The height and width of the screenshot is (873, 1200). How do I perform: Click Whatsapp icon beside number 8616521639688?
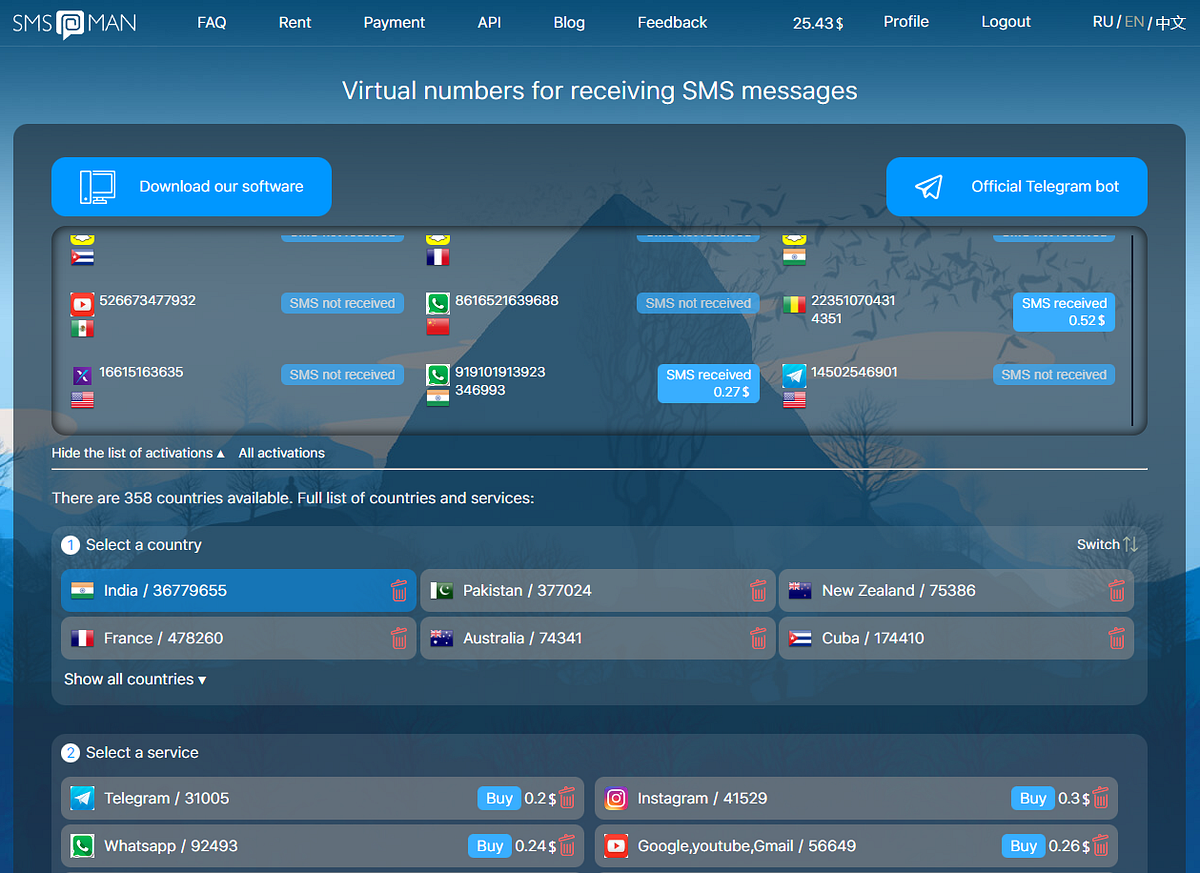click(x=438, y=303)
